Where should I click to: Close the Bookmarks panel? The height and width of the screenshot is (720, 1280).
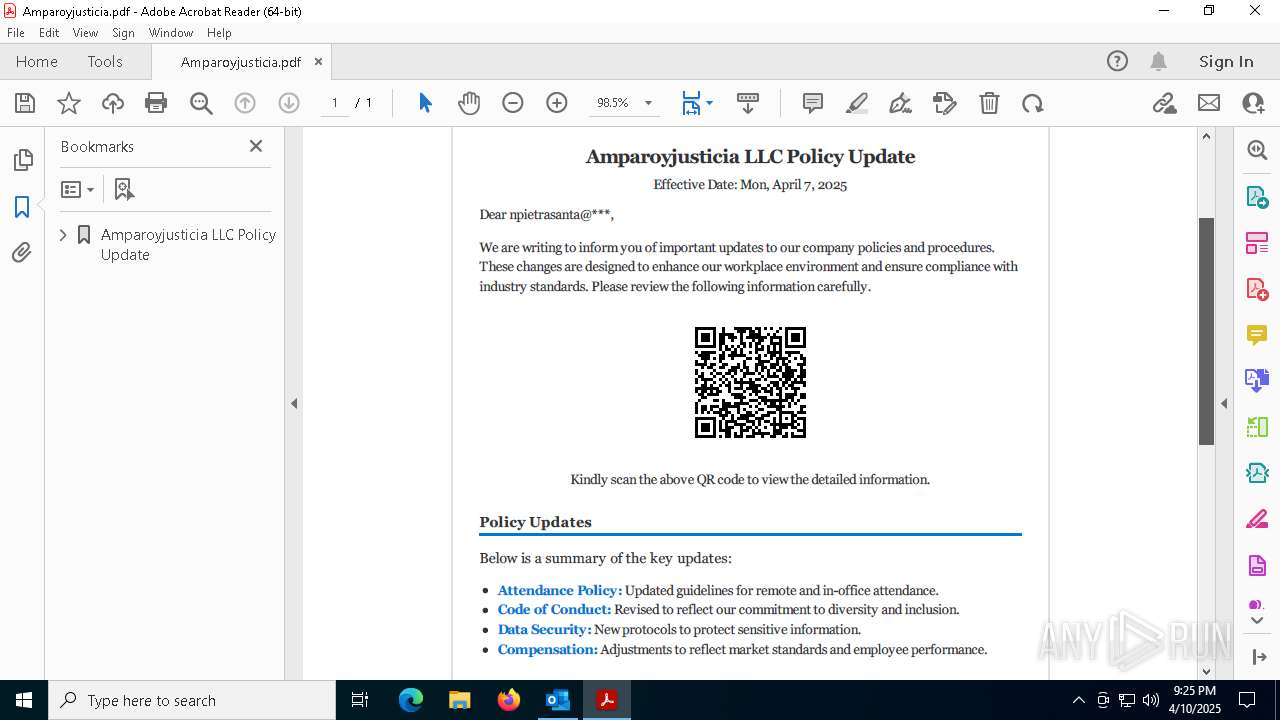click(x=256, y=146)
